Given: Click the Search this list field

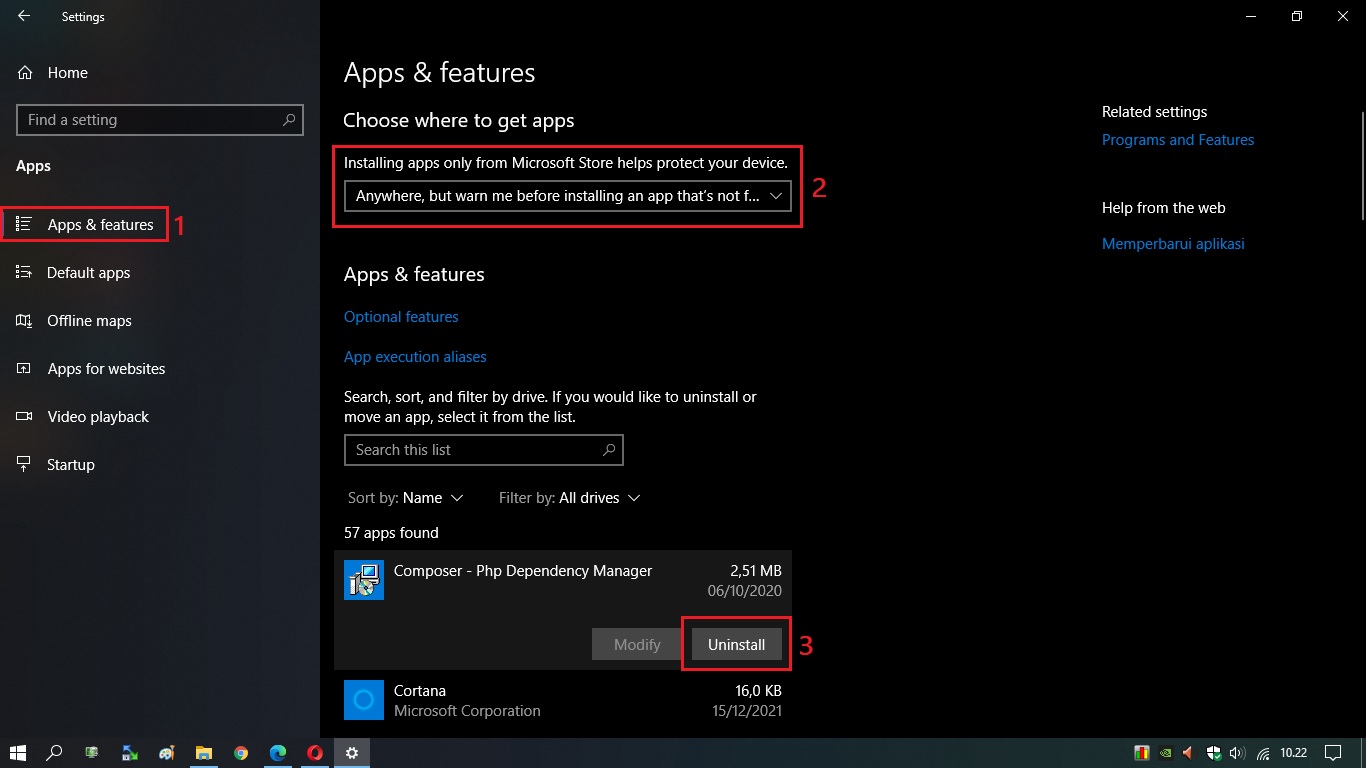Looking at the screenshot, I should [484, 450].
